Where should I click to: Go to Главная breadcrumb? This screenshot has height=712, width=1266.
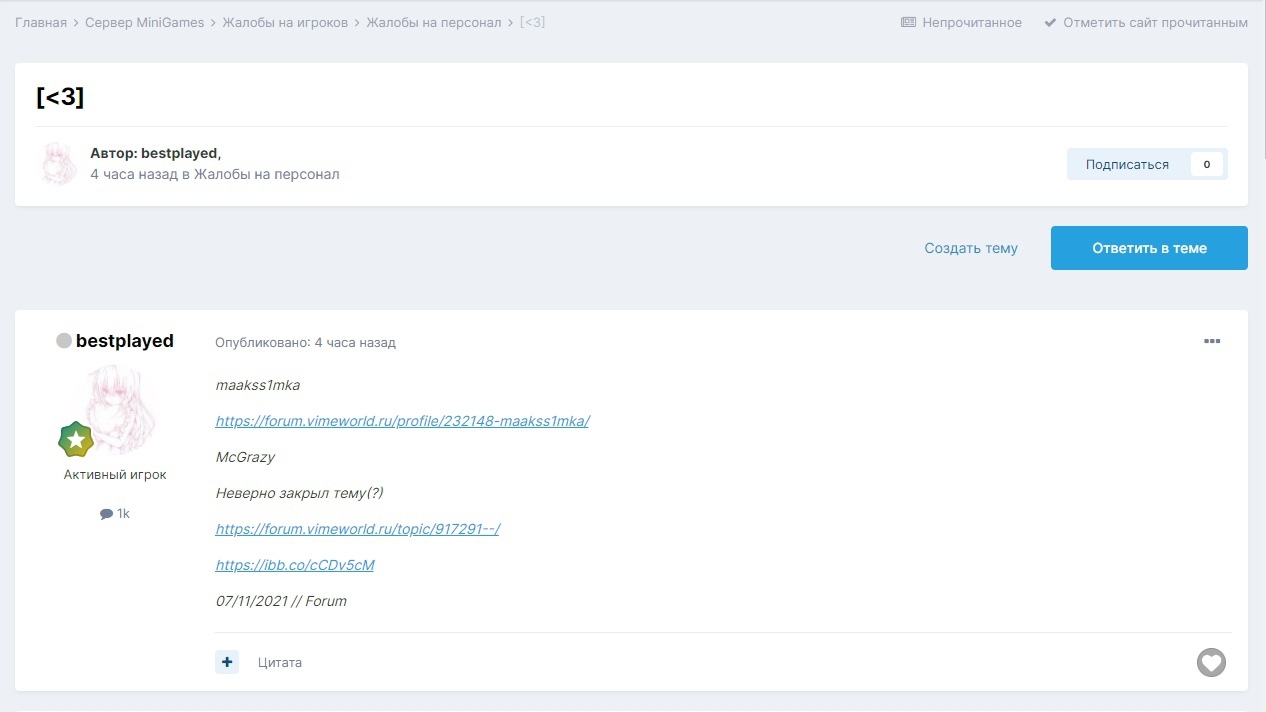point(41,22)
